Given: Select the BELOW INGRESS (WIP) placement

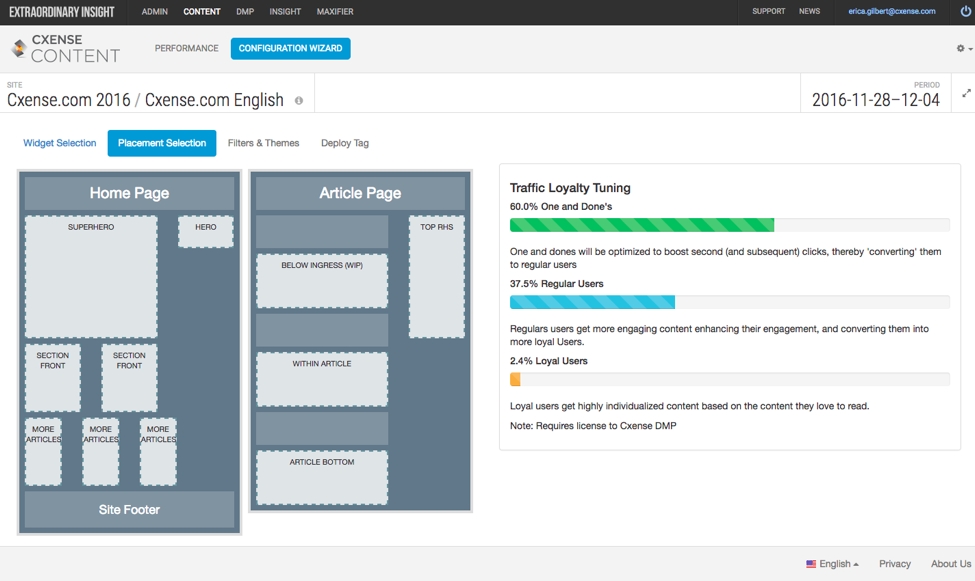Looking at the screenshot, I should (x=322, y=281).
